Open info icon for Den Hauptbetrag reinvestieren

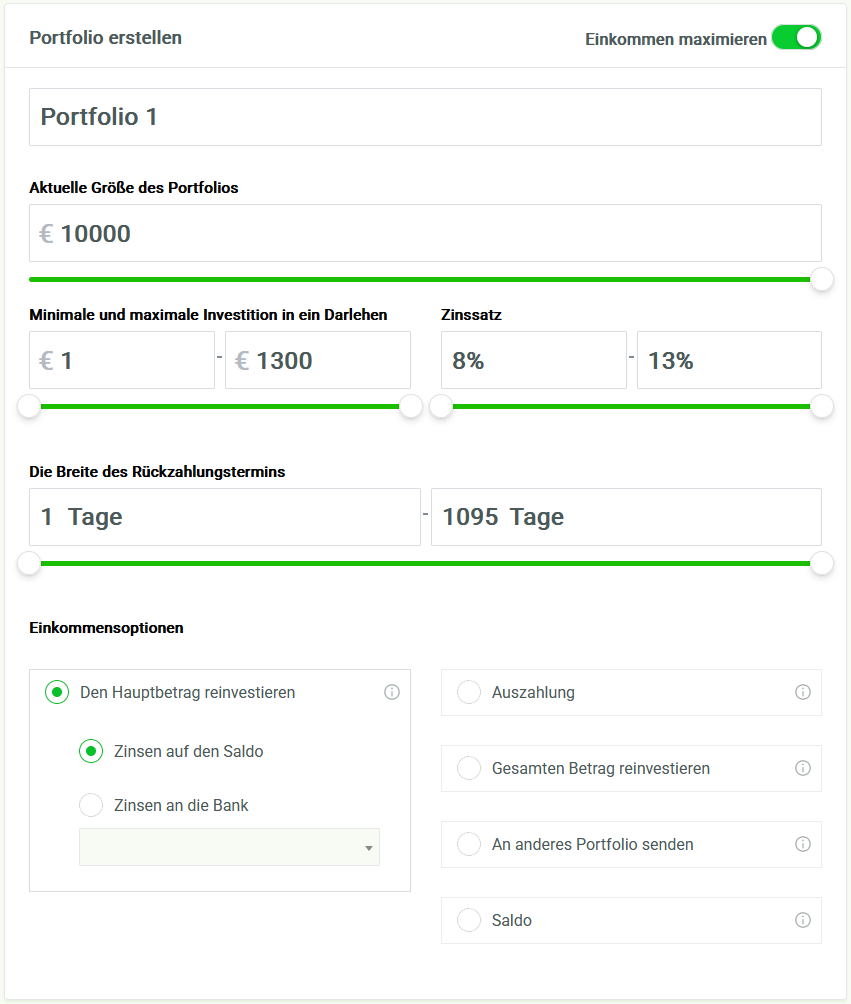coord(392,692)
